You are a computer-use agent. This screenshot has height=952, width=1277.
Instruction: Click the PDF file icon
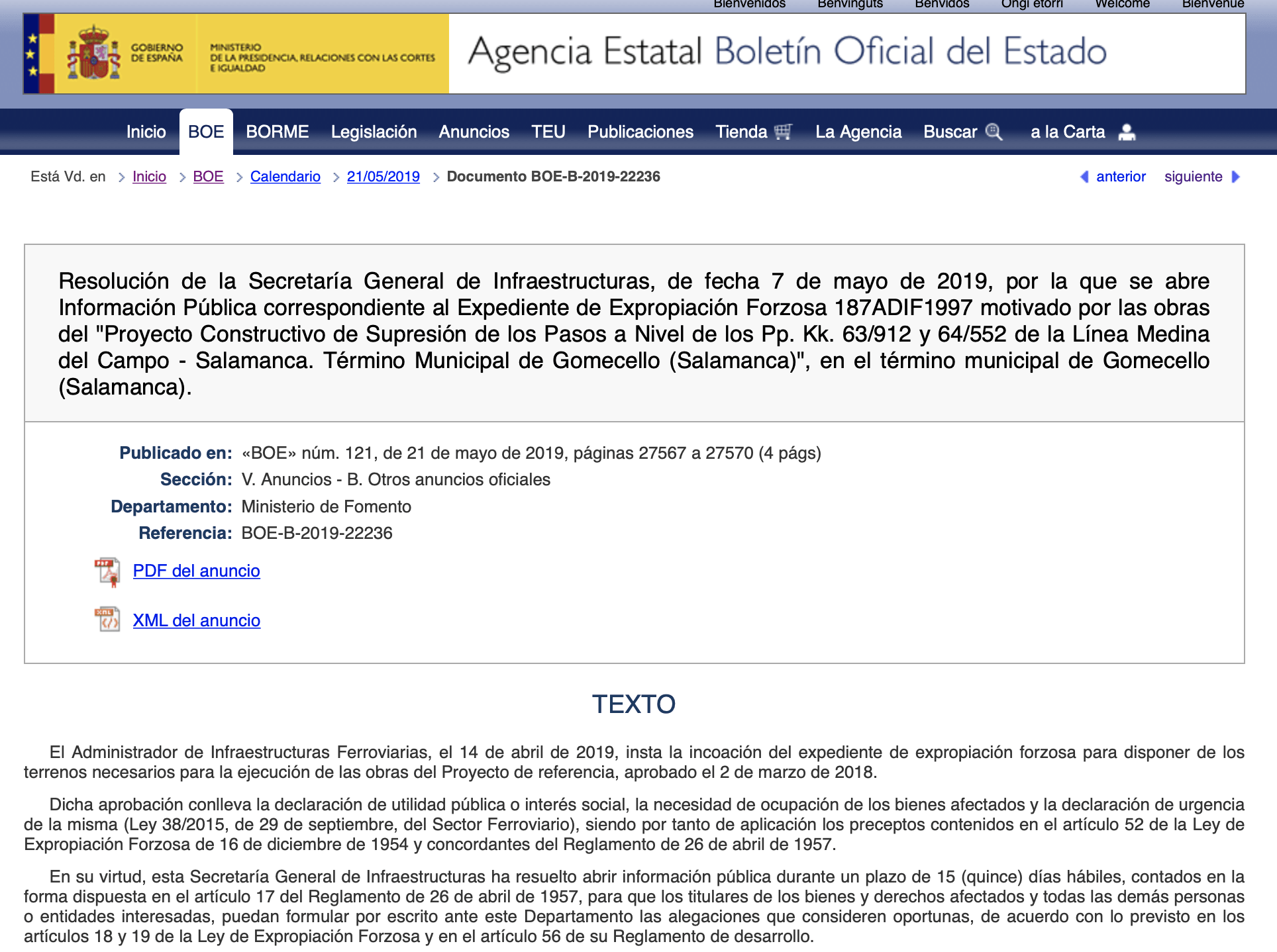click(107, 572)
